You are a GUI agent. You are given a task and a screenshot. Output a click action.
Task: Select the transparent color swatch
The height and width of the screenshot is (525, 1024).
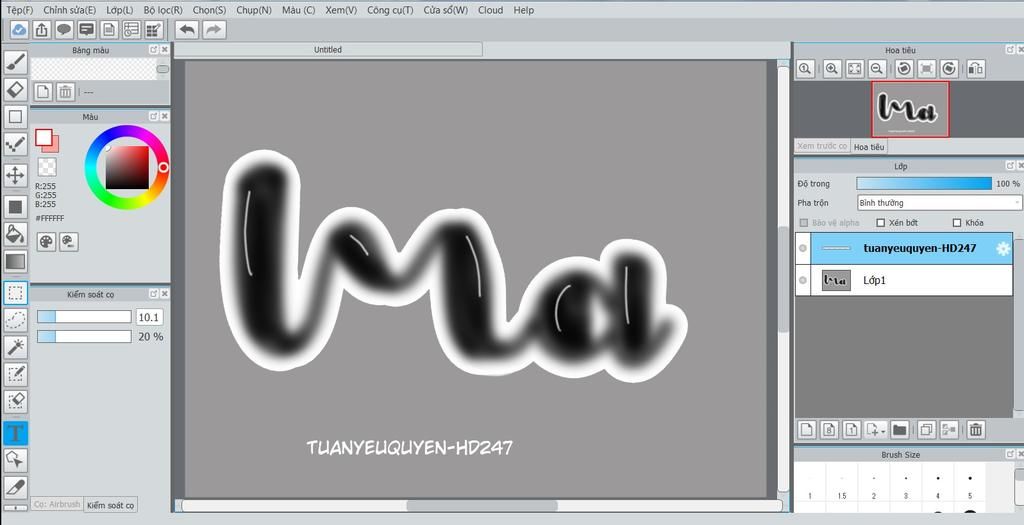tap(46, 167)
